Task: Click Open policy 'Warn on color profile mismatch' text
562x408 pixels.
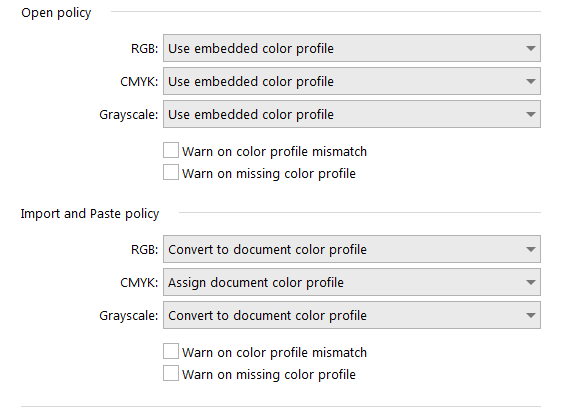Action: tap(275, 152)
